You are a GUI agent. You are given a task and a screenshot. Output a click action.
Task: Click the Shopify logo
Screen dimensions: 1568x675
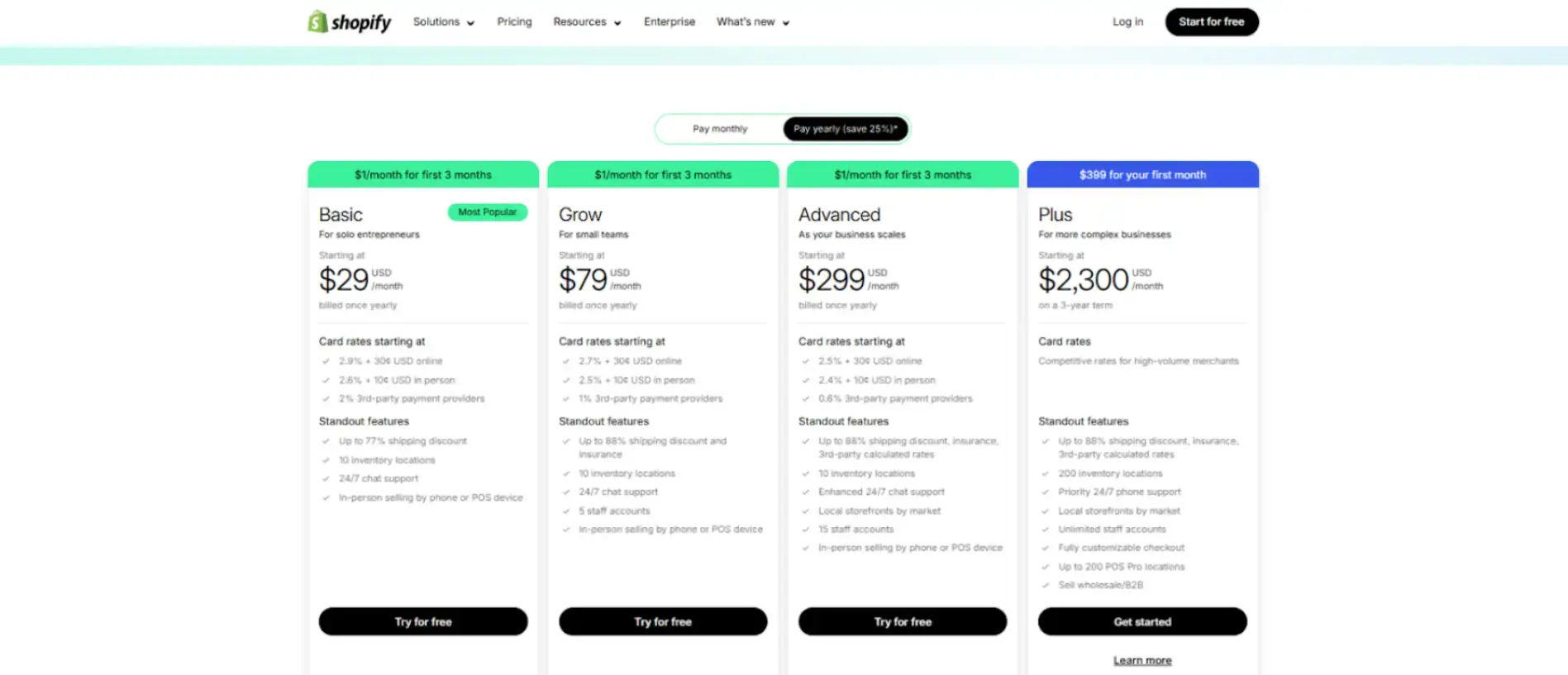[348, 21]
